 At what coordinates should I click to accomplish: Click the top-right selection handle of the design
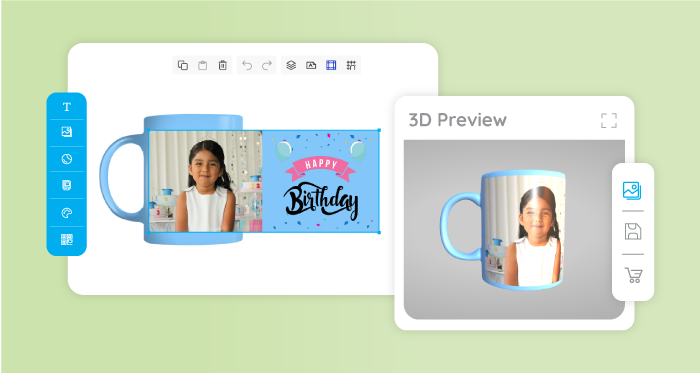(379, 130)
